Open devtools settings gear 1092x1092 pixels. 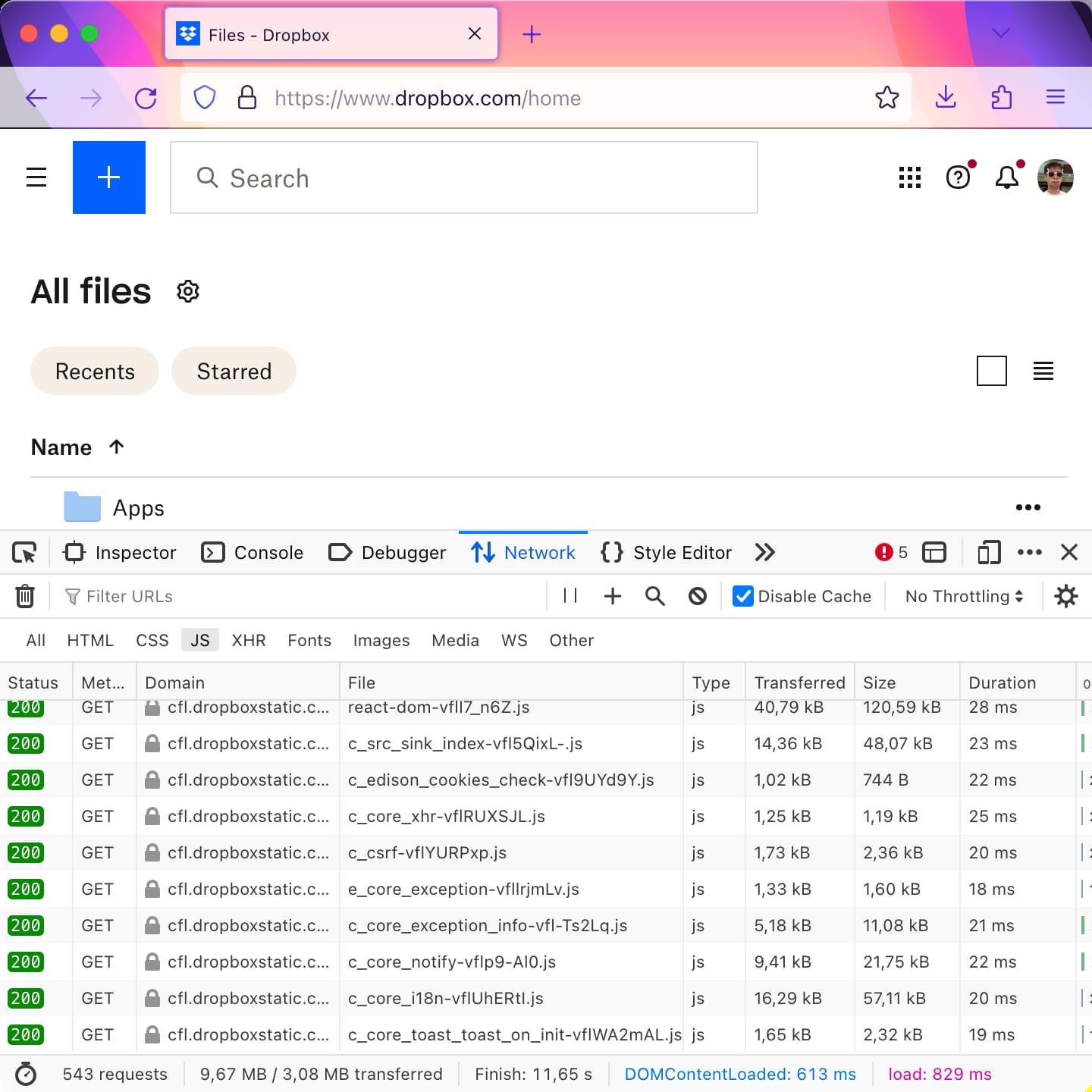tap(1066, 596)
